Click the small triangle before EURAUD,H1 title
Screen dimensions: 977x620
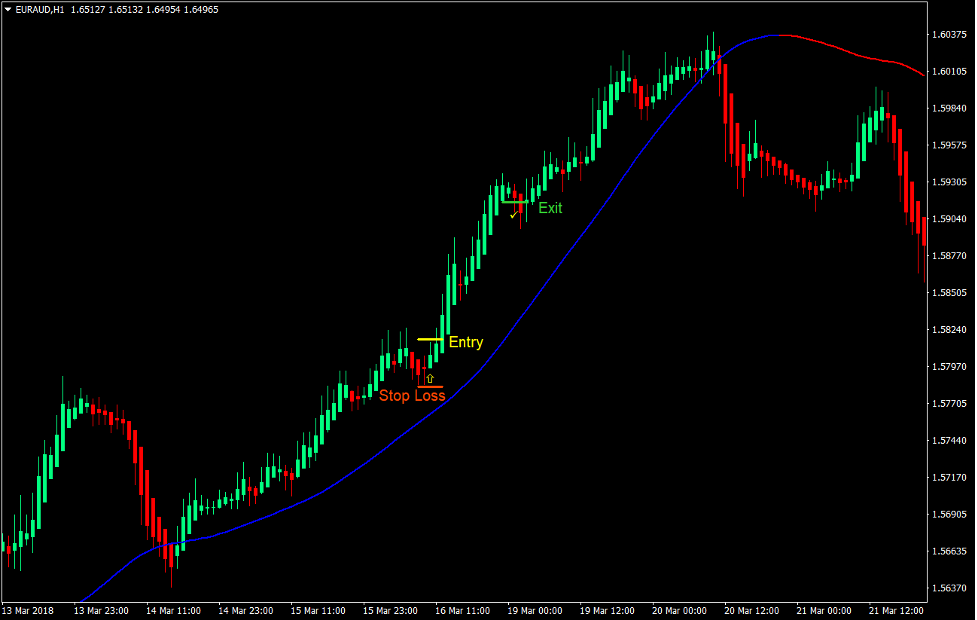coord(8,10)
